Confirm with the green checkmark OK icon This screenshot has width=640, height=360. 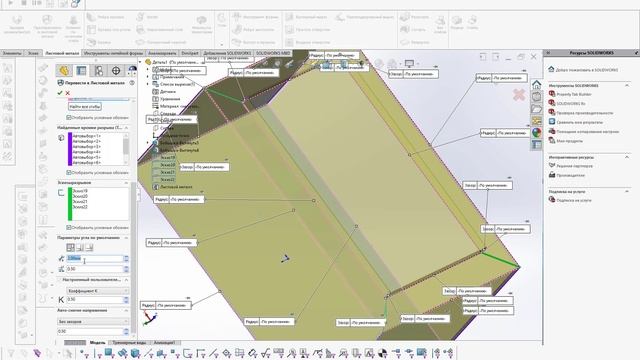pyautogui.click(x=60, y=93)
